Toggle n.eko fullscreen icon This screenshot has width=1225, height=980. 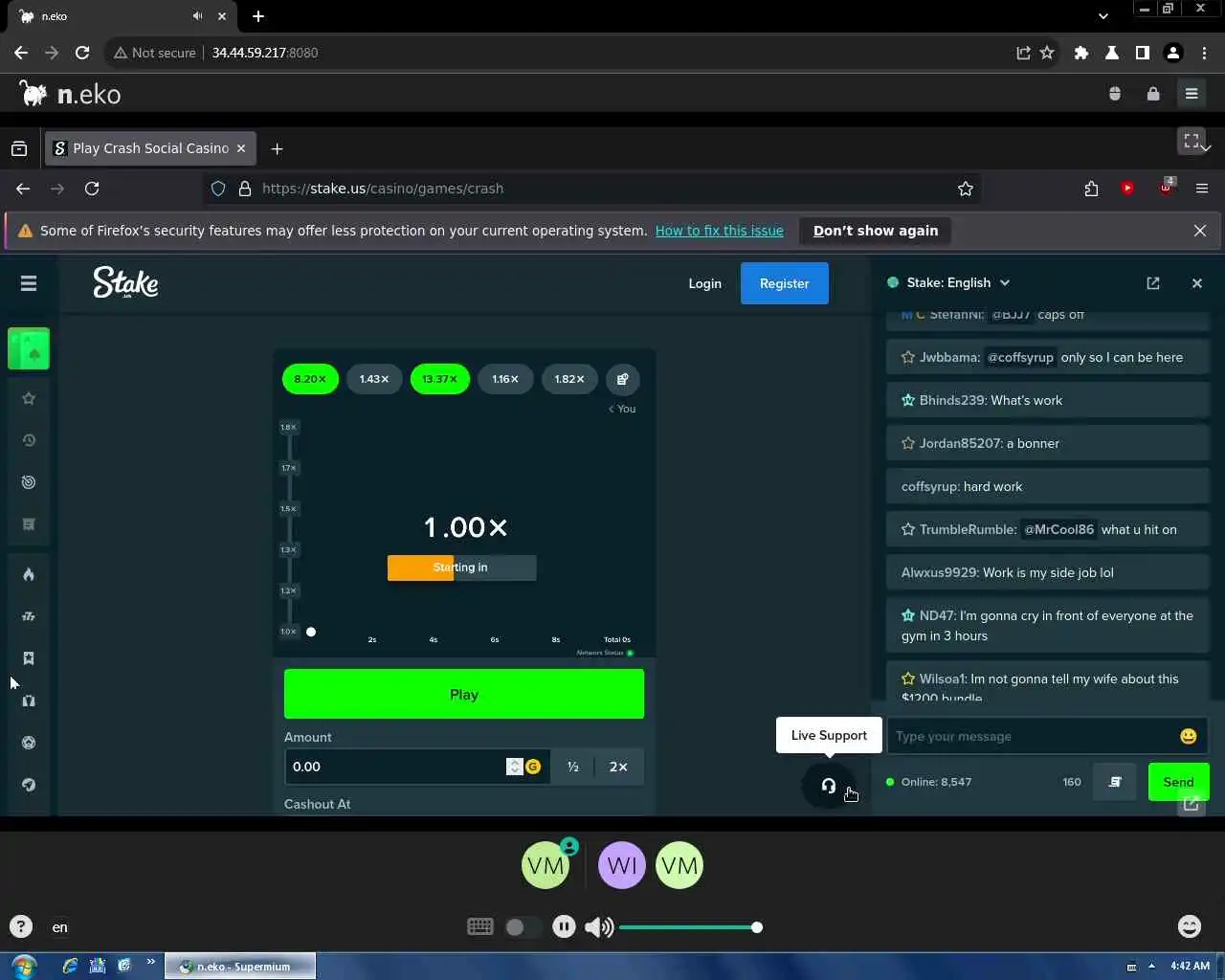coord(1192,141)
